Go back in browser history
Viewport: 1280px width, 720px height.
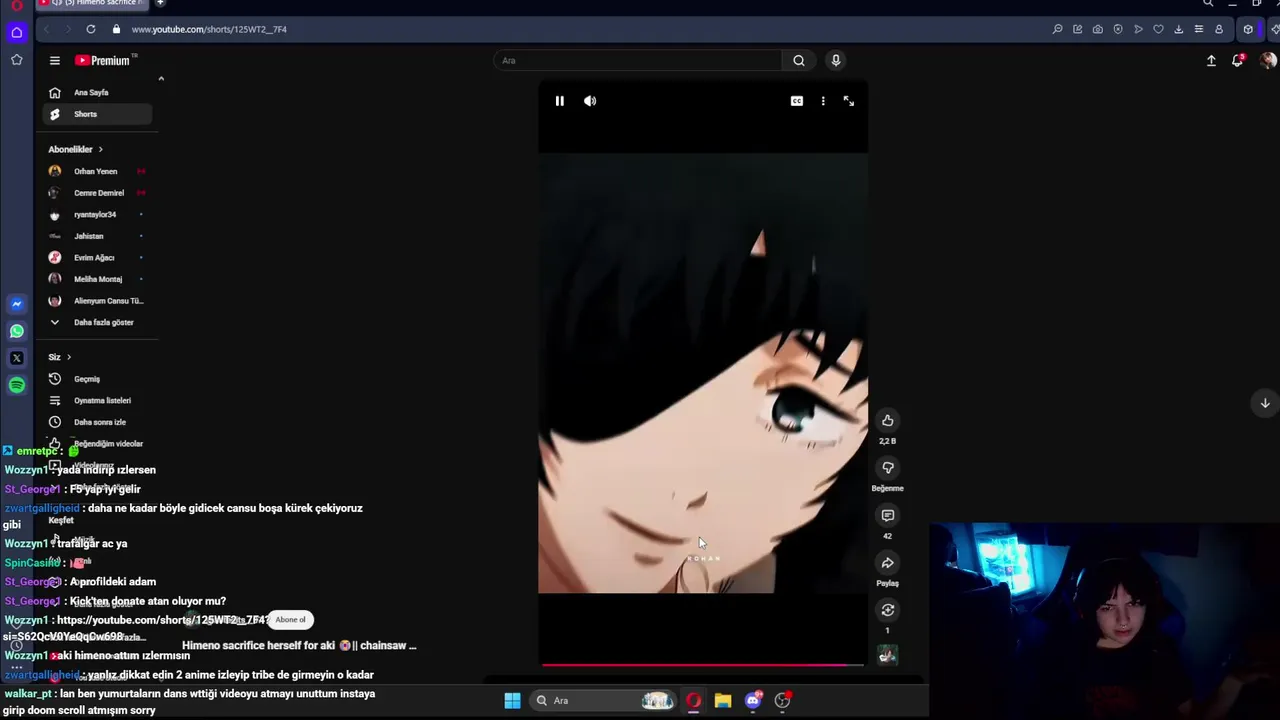click(x=46, y=29)
